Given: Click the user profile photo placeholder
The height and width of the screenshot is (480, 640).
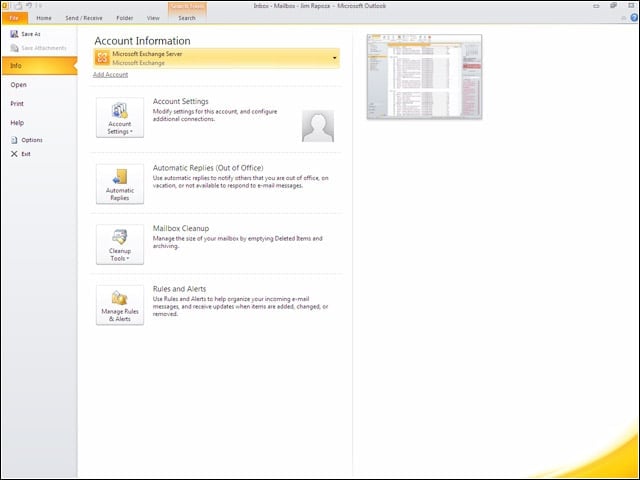Looking at the screenshot, I should (318, 126).
